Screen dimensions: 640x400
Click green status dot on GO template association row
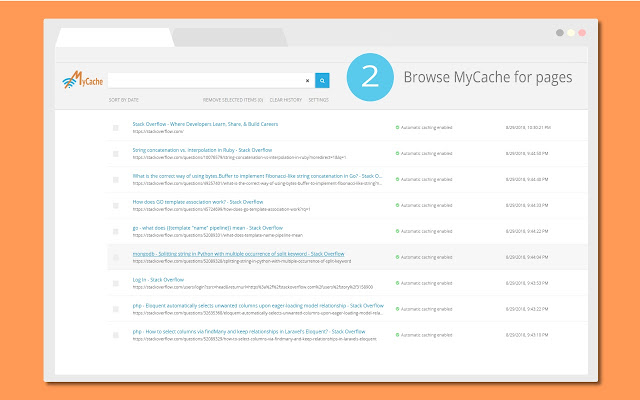click(397, 205)
